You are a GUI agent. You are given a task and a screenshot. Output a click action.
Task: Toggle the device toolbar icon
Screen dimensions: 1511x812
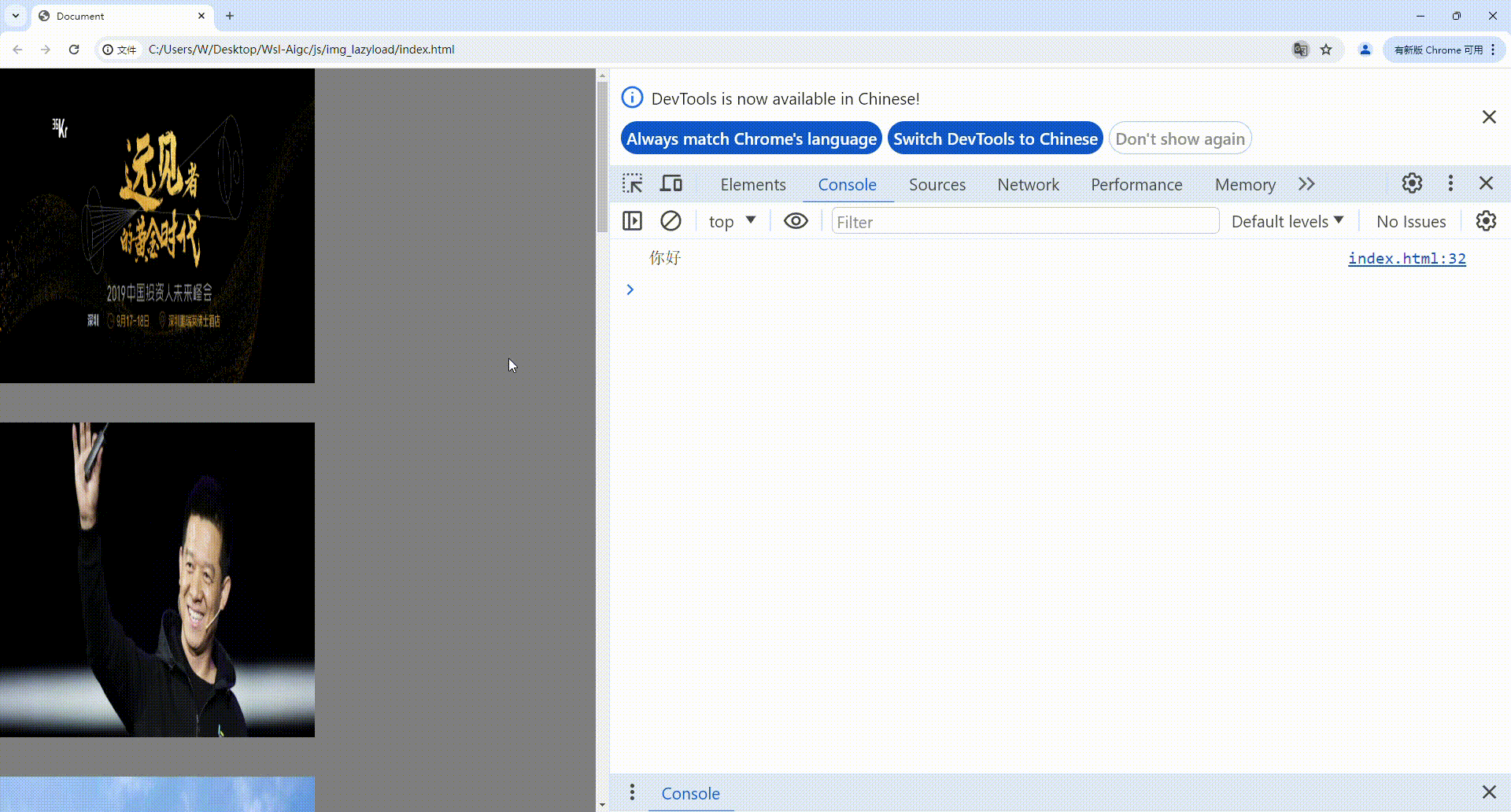point(671,184)
